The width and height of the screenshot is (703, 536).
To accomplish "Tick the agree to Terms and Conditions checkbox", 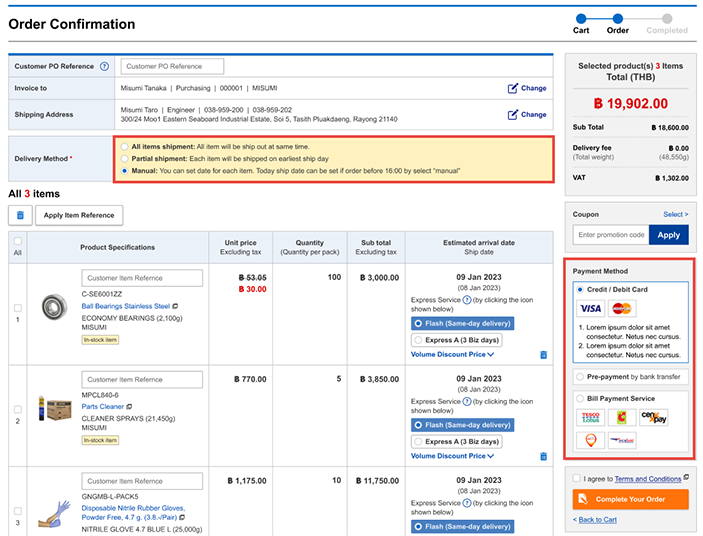I will pos(578,478).
